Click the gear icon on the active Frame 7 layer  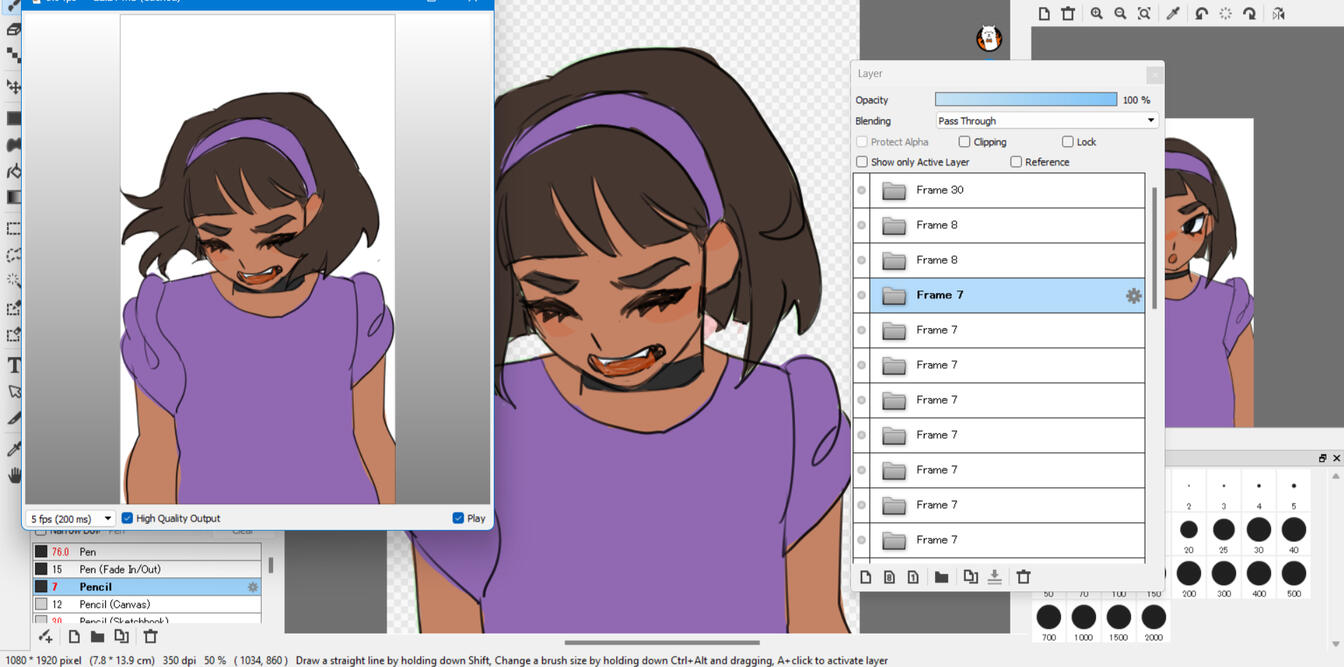(x=1132, y=295)
